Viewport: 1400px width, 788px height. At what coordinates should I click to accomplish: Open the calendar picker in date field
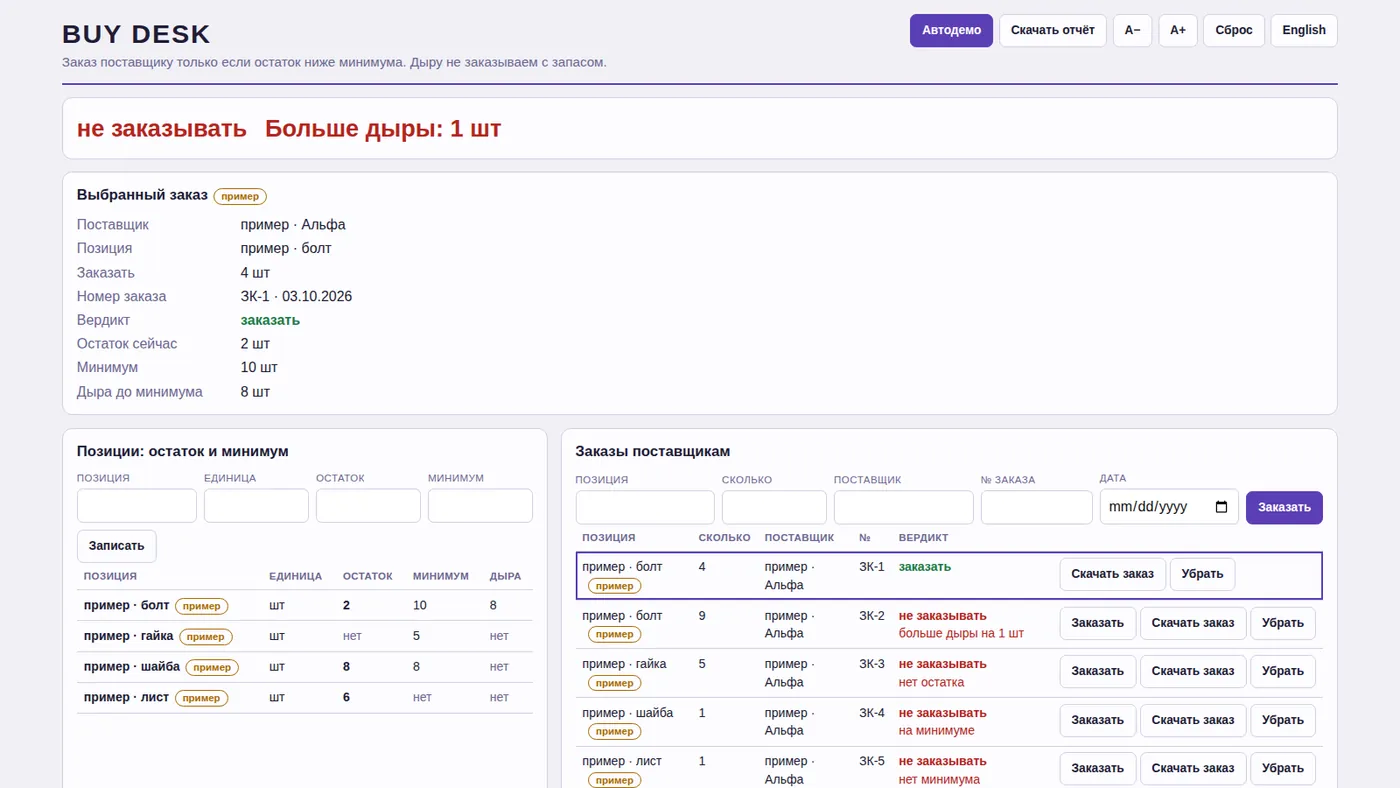pyautogui.click(x=1221, y=507)
